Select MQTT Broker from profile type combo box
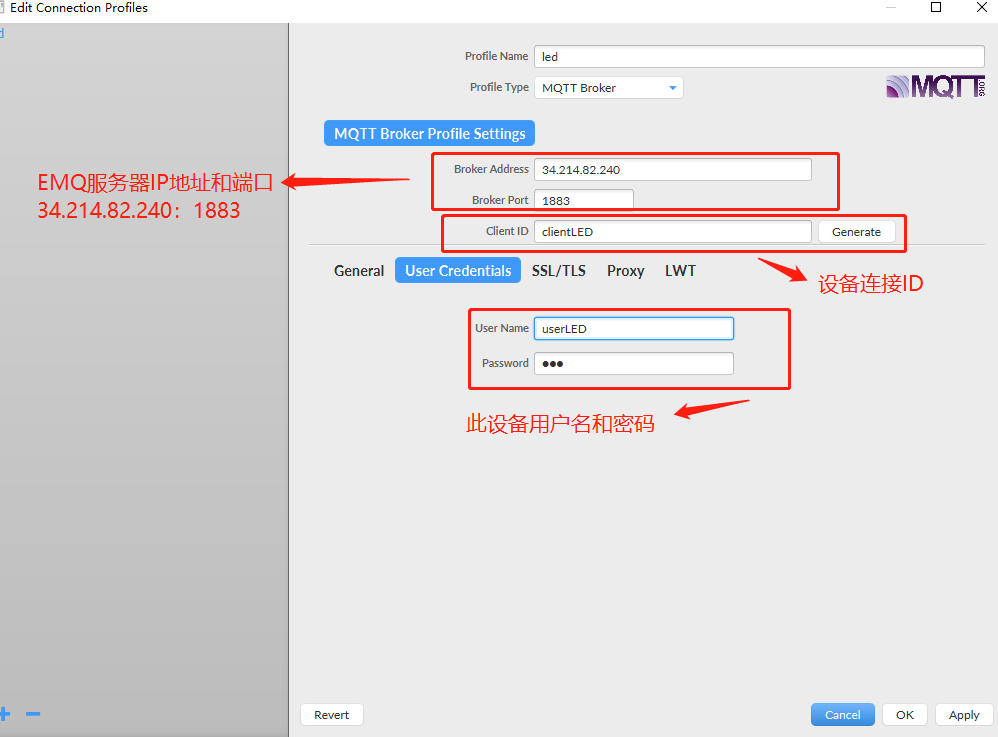This screenshot has width=998, height=737. click(595, 87)
